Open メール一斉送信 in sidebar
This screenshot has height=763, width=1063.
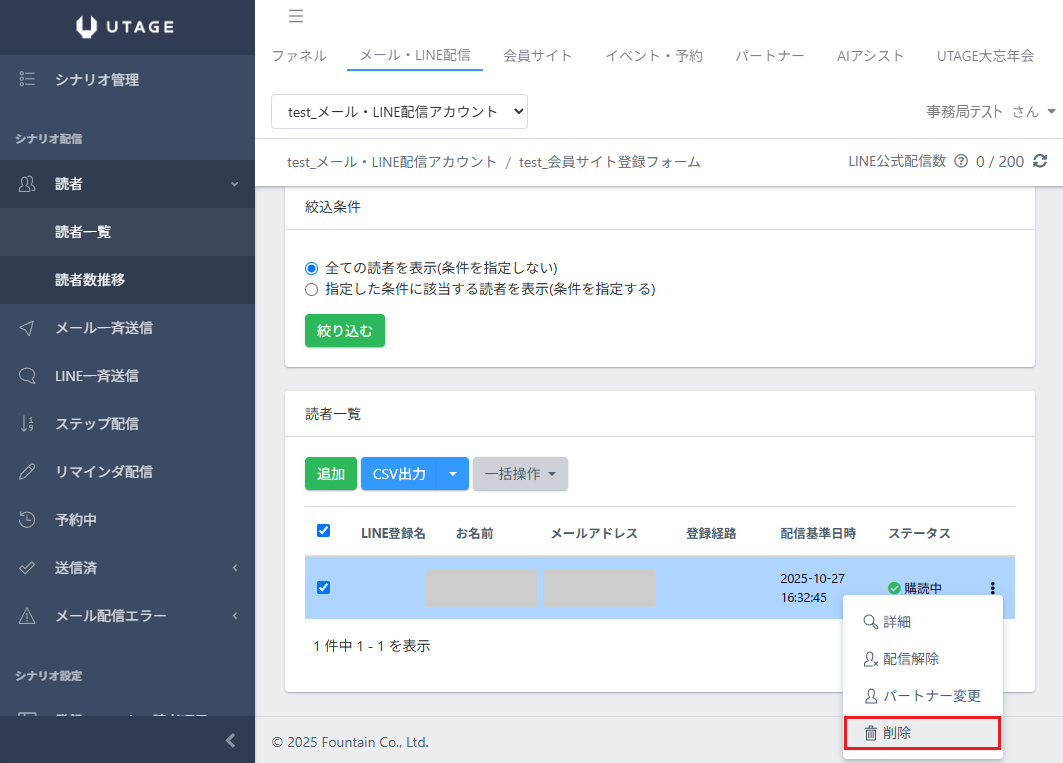(x=103, y=328)
